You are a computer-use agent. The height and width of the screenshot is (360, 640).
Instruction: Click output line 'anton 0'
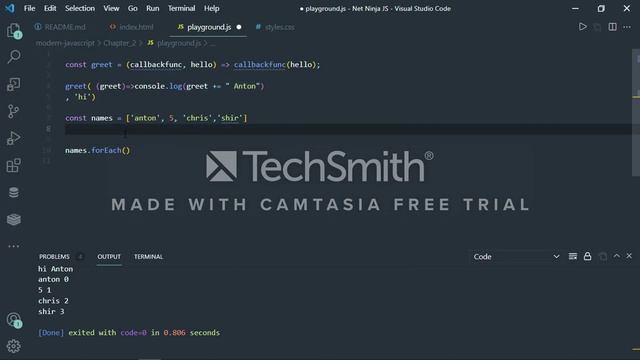point(53,279)
